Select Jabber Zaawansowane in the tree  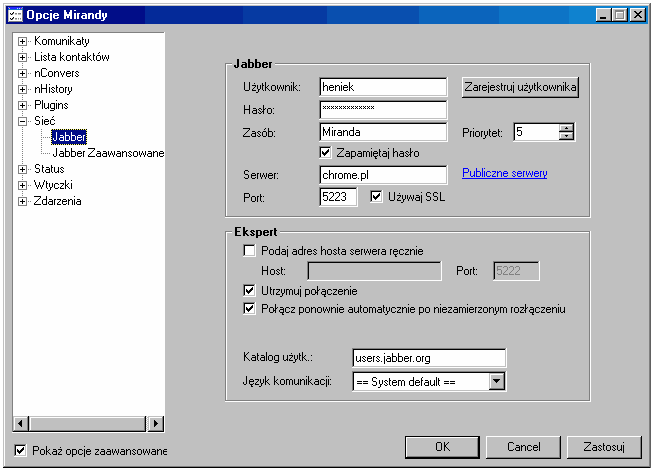(107, 154)
